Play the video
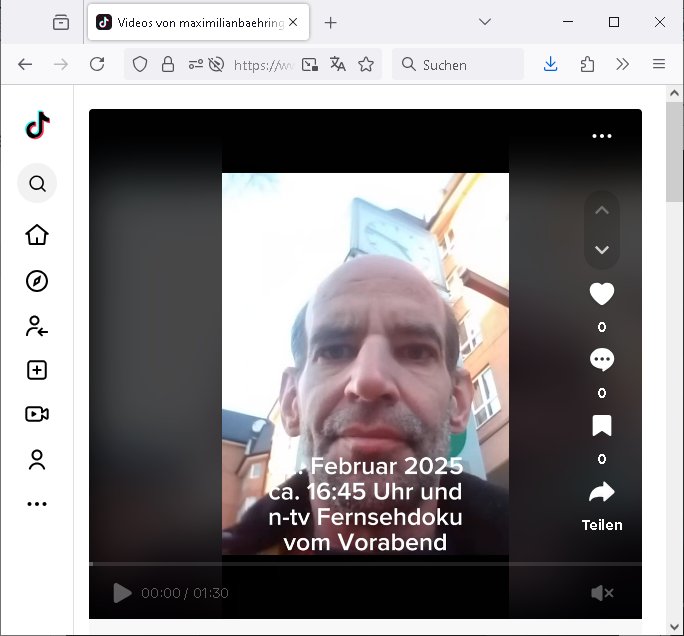This screenshot has width=684, height=636. point(122,593)
